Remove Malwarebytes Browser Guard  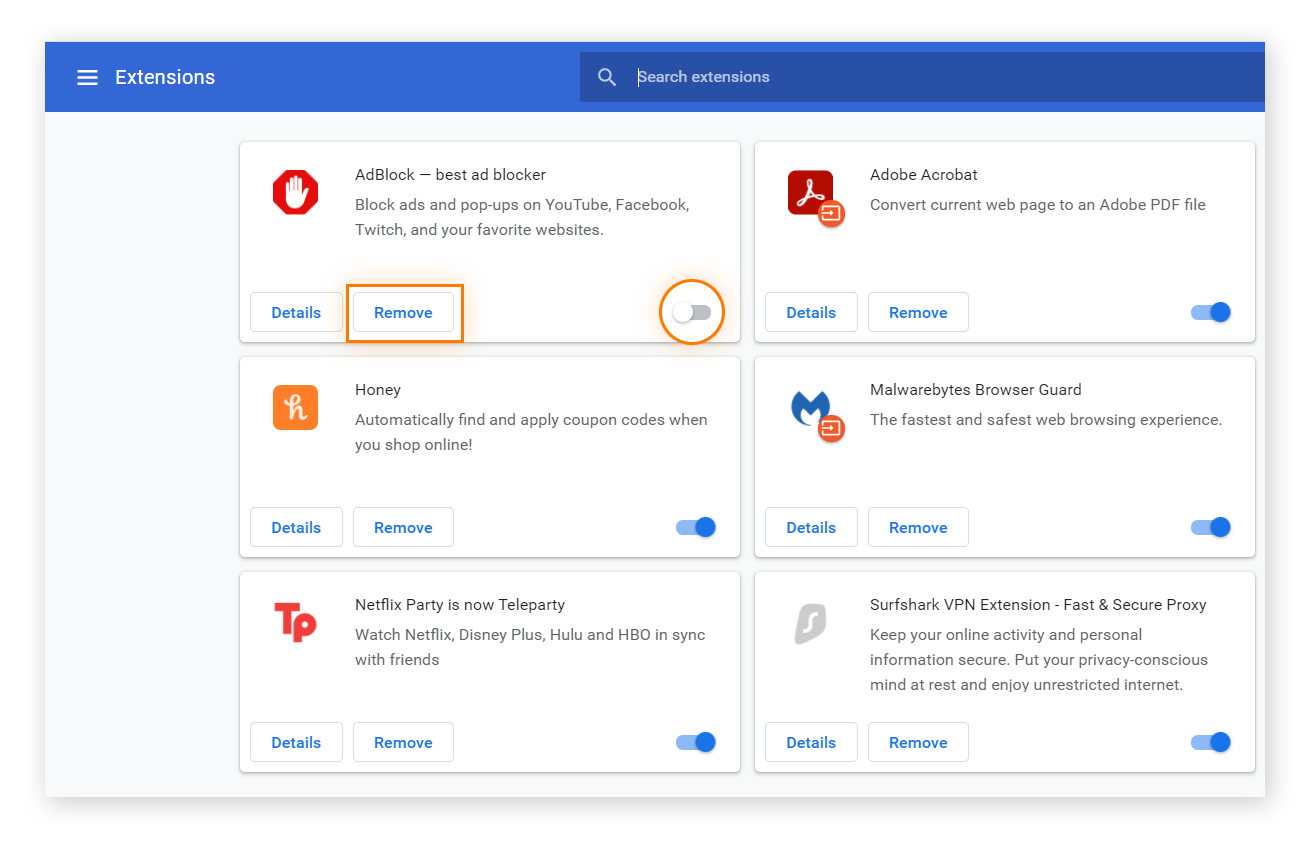[918, 527]
